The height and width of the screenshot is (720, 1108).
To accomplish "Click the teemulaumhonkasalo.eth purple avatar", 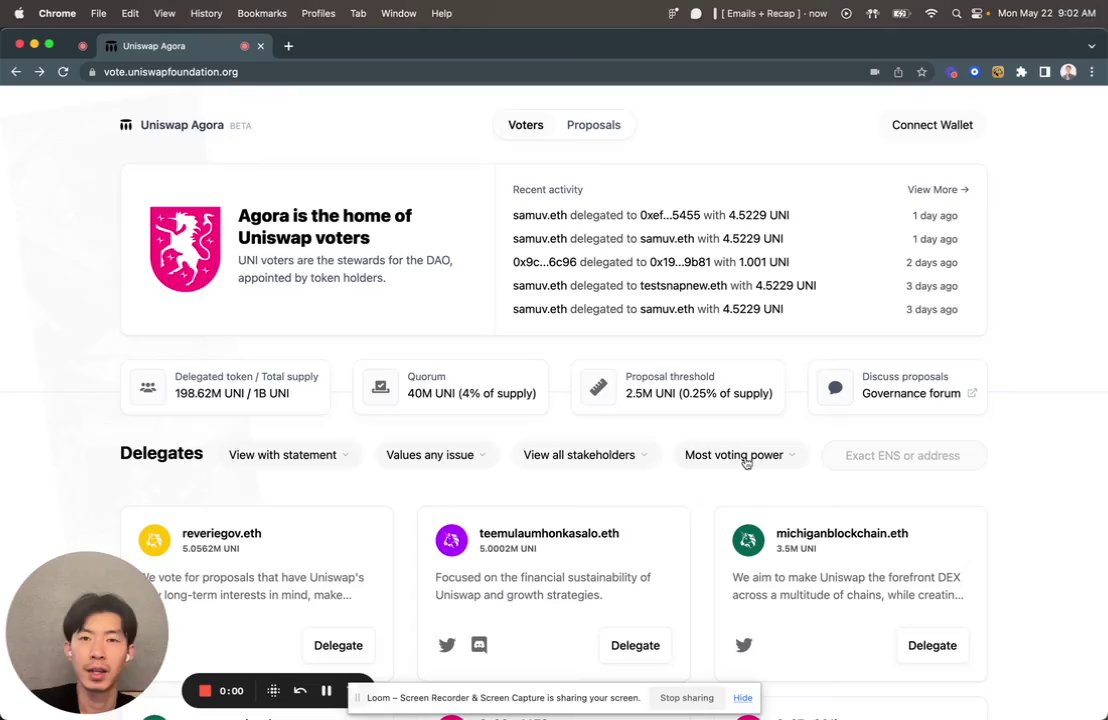I will [x=452, y=541].
